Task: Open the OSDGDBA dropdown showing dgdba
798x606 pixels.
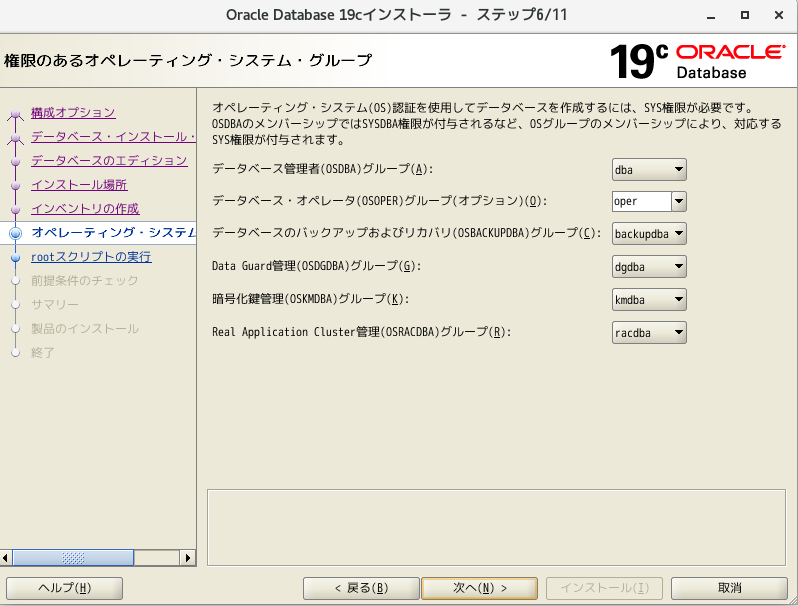Action: pyautogui.click(x=649, y=267)
